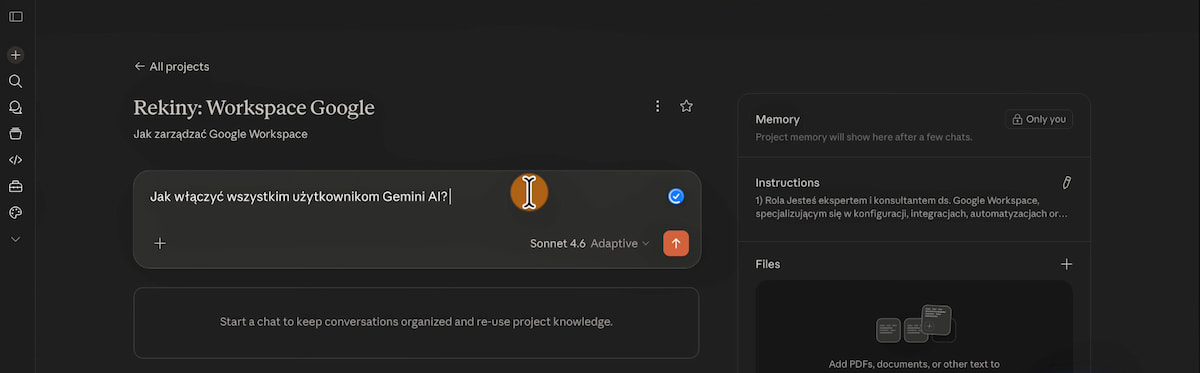This screenshot has height=373, width=1200.
Task: Add a file with Files plus icon
Action: point(1066,264)
